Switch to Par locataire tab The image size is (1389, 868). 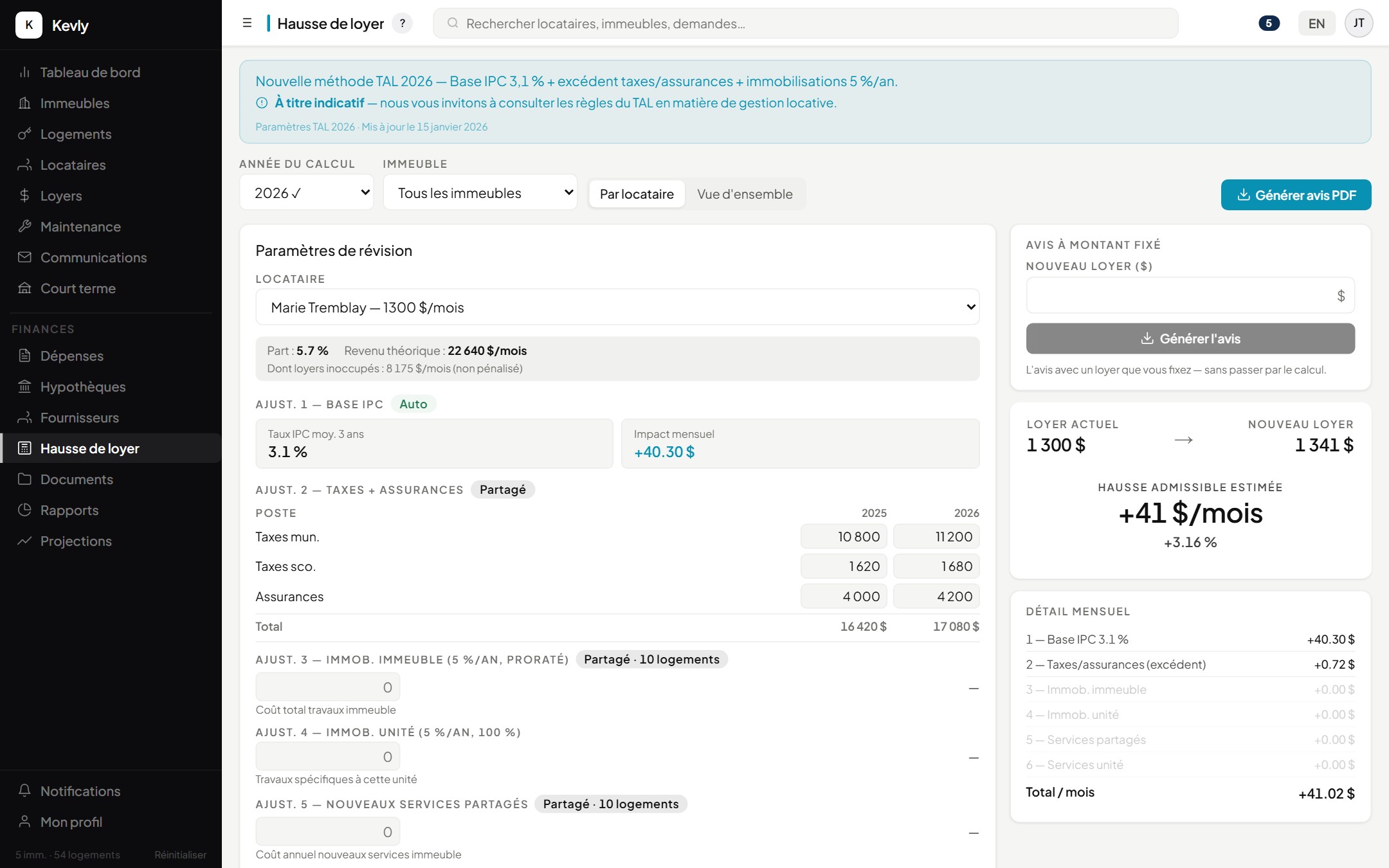click(637, 194)
